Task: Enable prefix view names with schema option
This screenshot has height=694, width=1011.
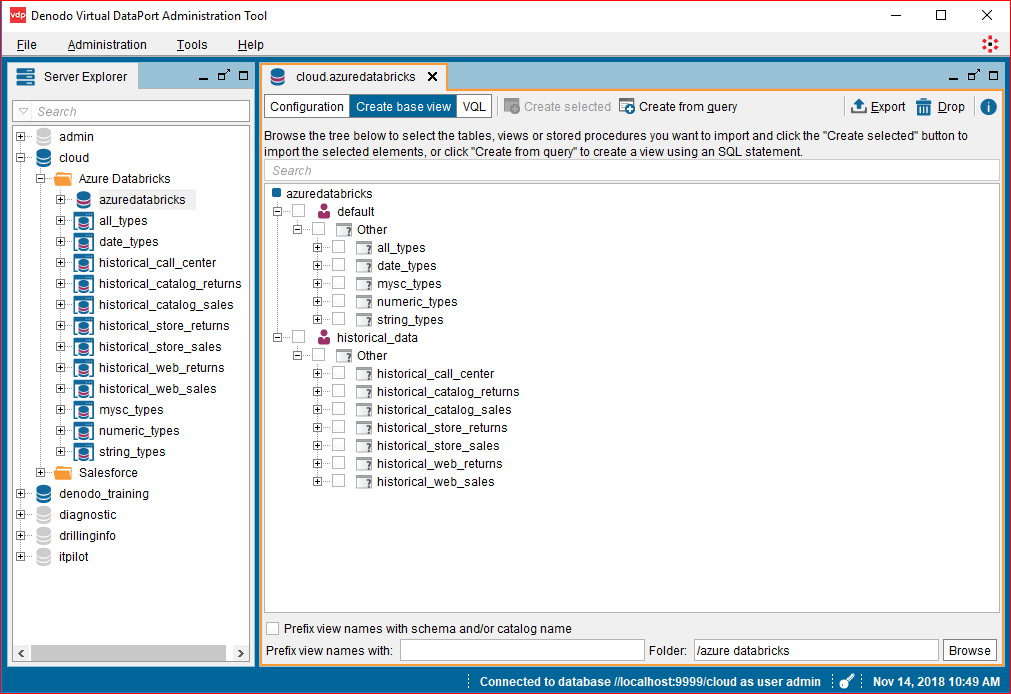Action: coord(273,628)
